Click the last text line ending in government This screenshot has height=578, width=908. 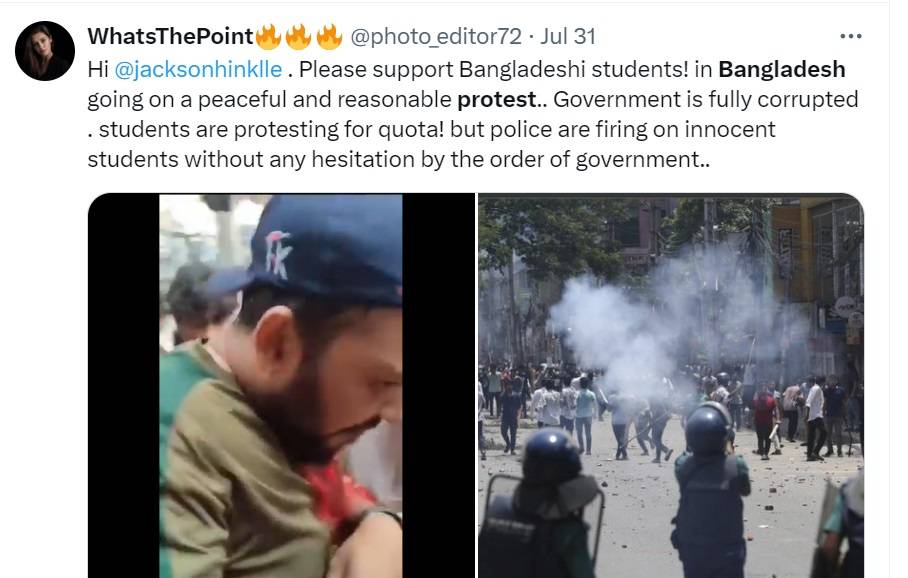tap(398, 159)
